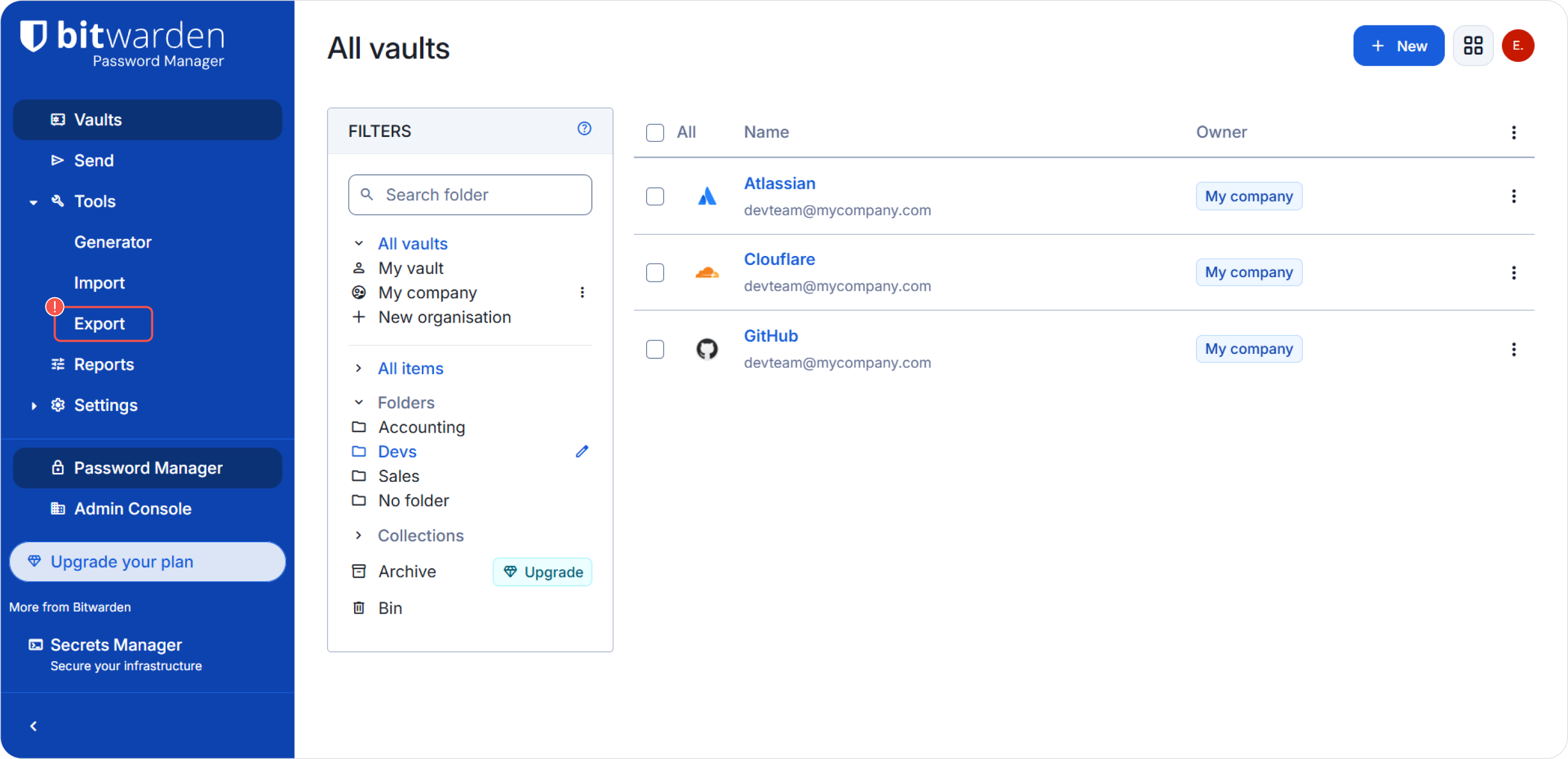Go to Admin Console
The height and width of the screenshot is (759, 1568).
coord(133,508)
